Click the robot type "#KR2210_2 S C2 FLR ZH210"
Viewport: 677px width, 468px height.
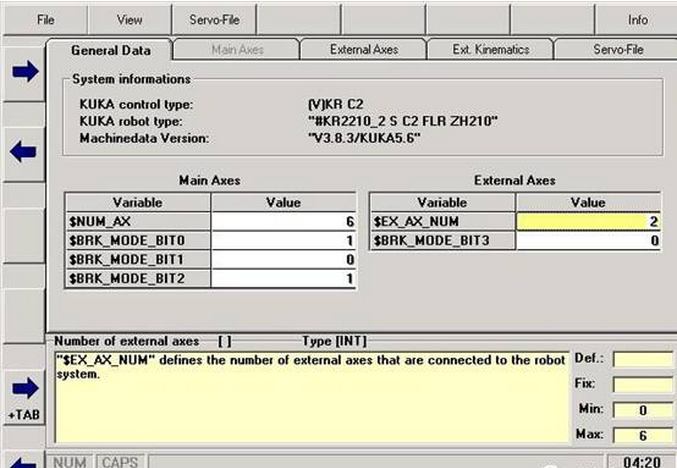[403, 121]
